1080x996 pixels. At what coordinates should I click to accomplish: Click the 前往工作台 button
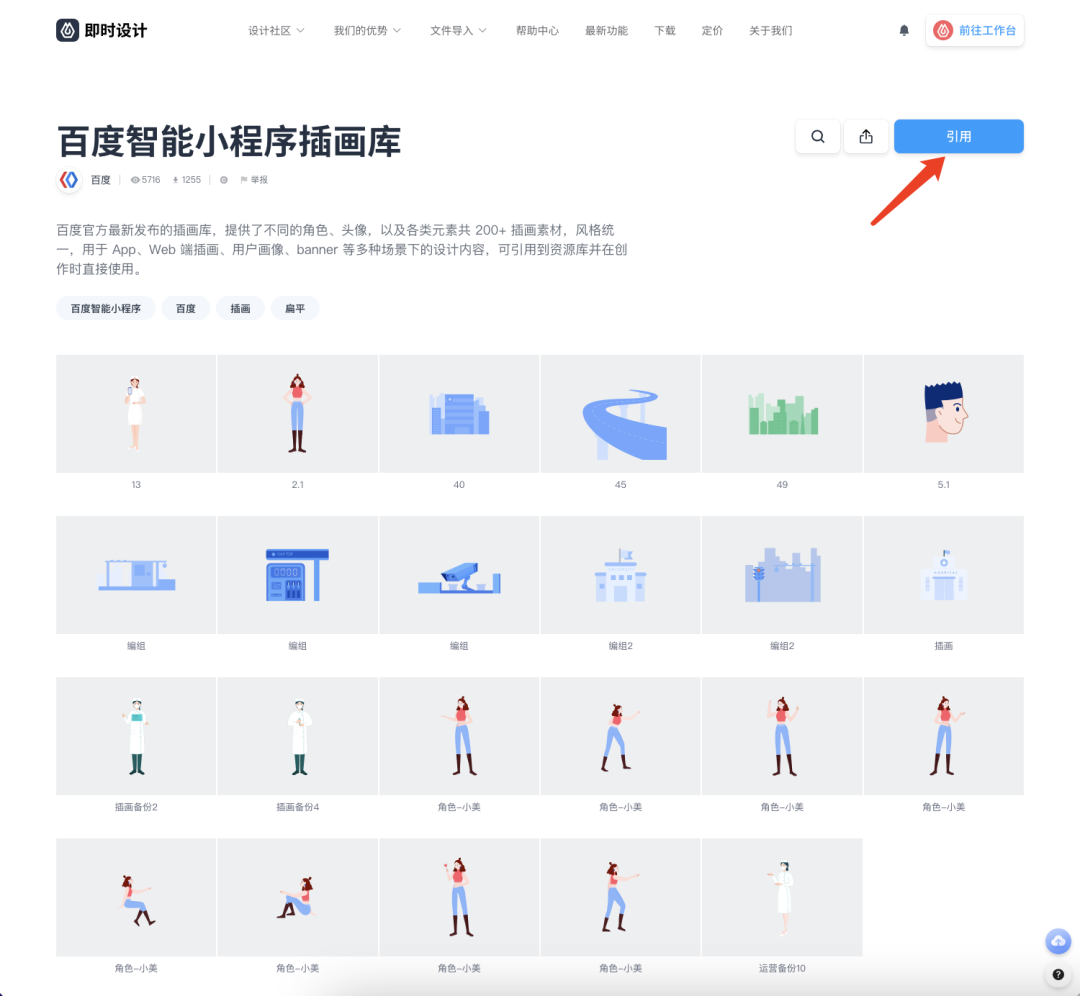pos(975,30)
